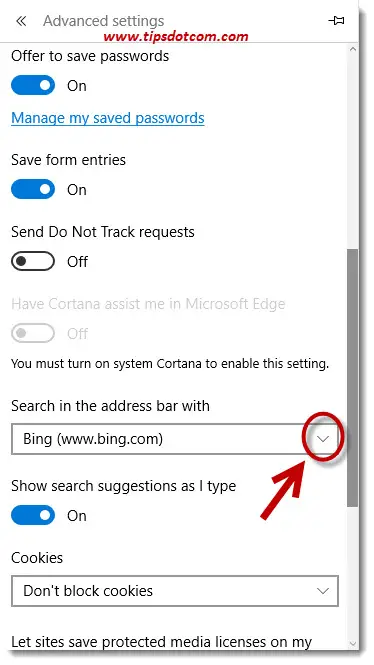Open the Bing (www.bing.com) search engine dropdown

tap(175, 439)
